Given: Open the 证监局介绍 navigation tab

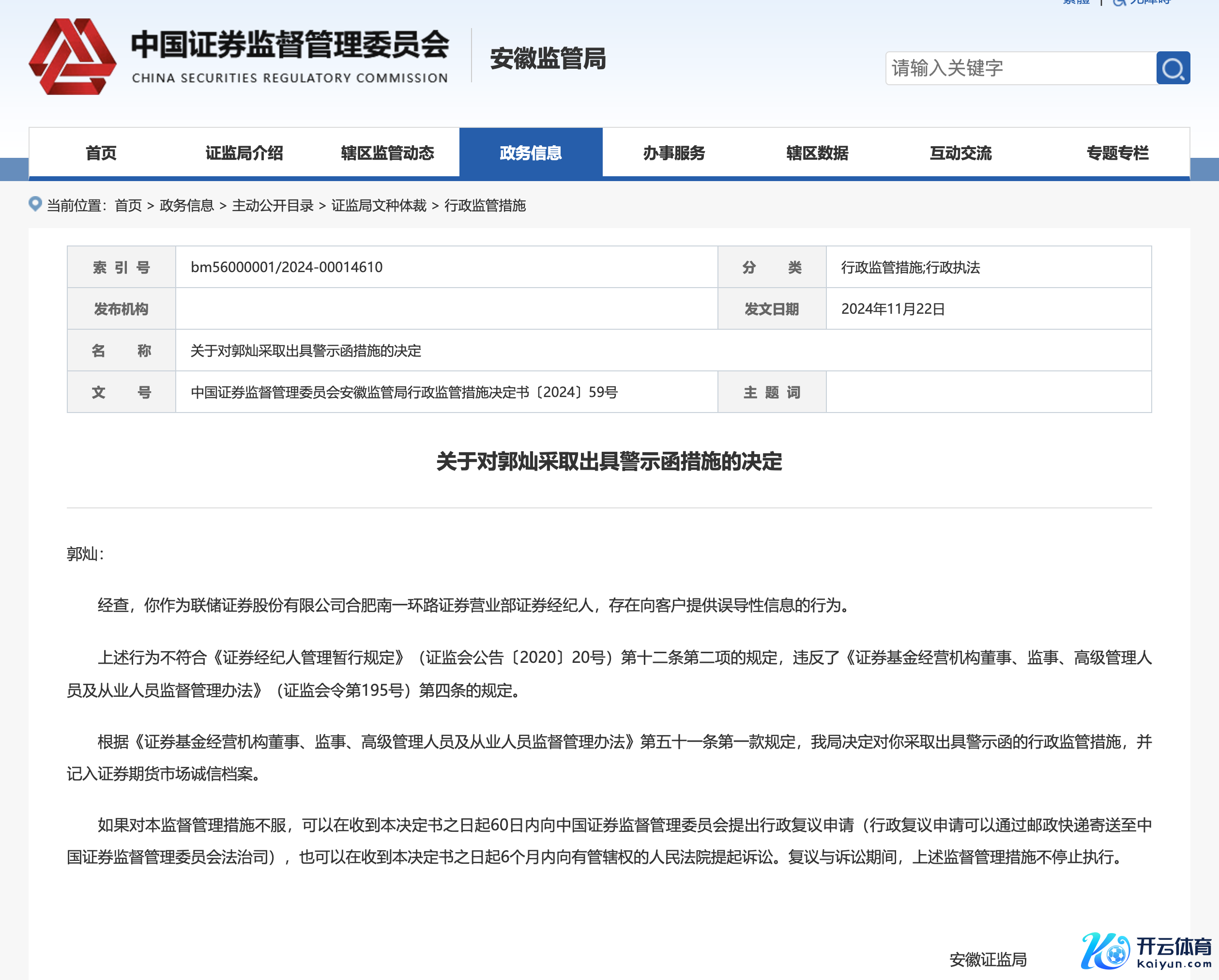Looking at the screenshot, I should point(244,153).
